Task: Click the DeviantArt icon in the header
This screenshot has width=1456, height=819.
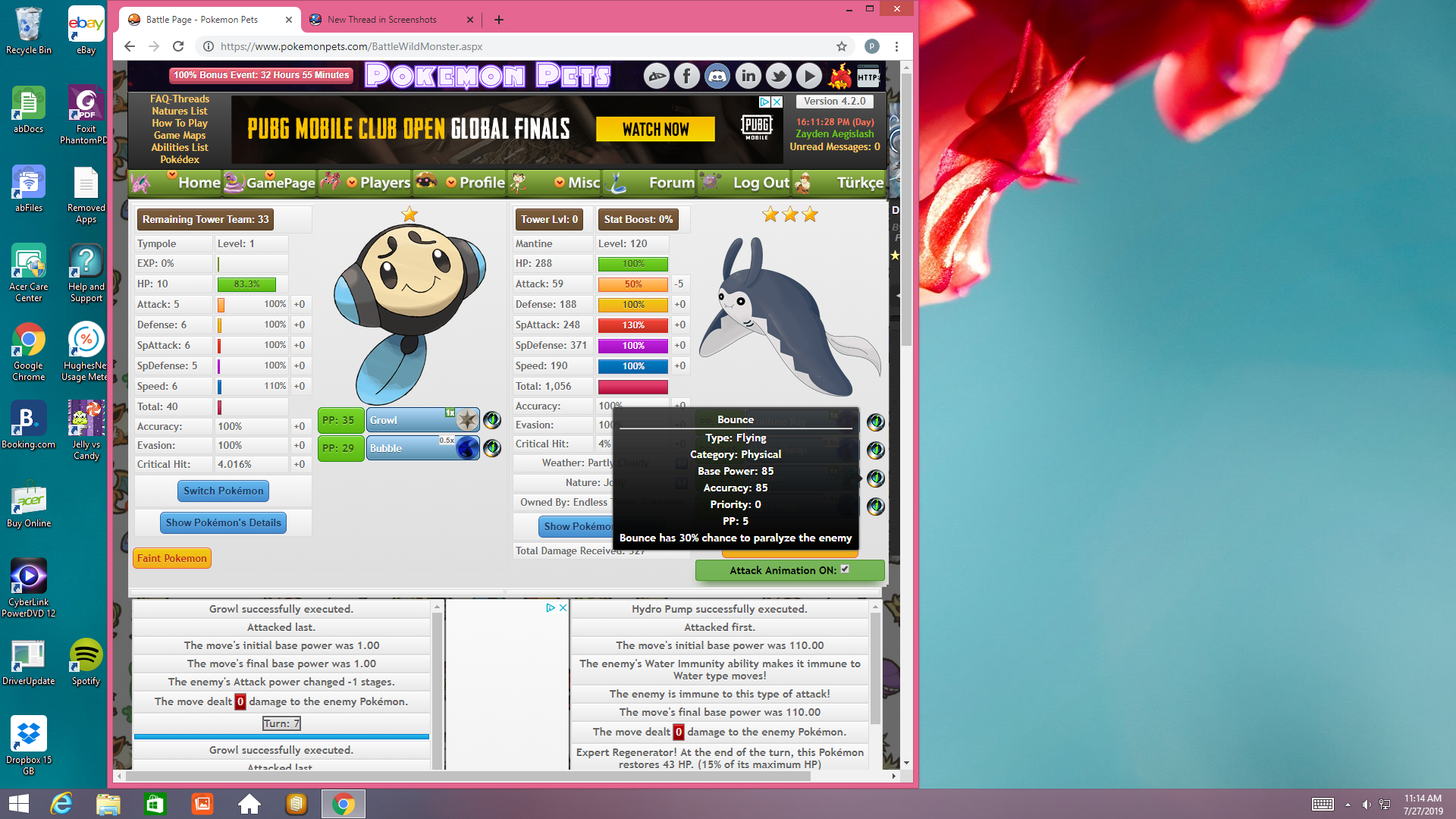Action: coord(656,76)
